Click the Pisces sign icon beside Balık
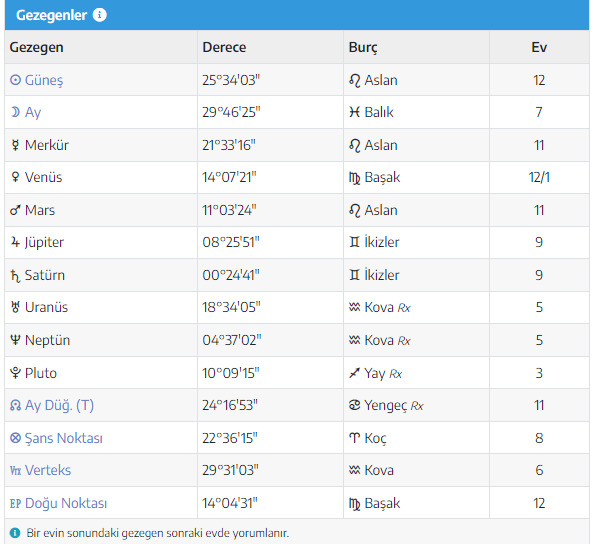This screenshot has width=594, height=544. 355,112
